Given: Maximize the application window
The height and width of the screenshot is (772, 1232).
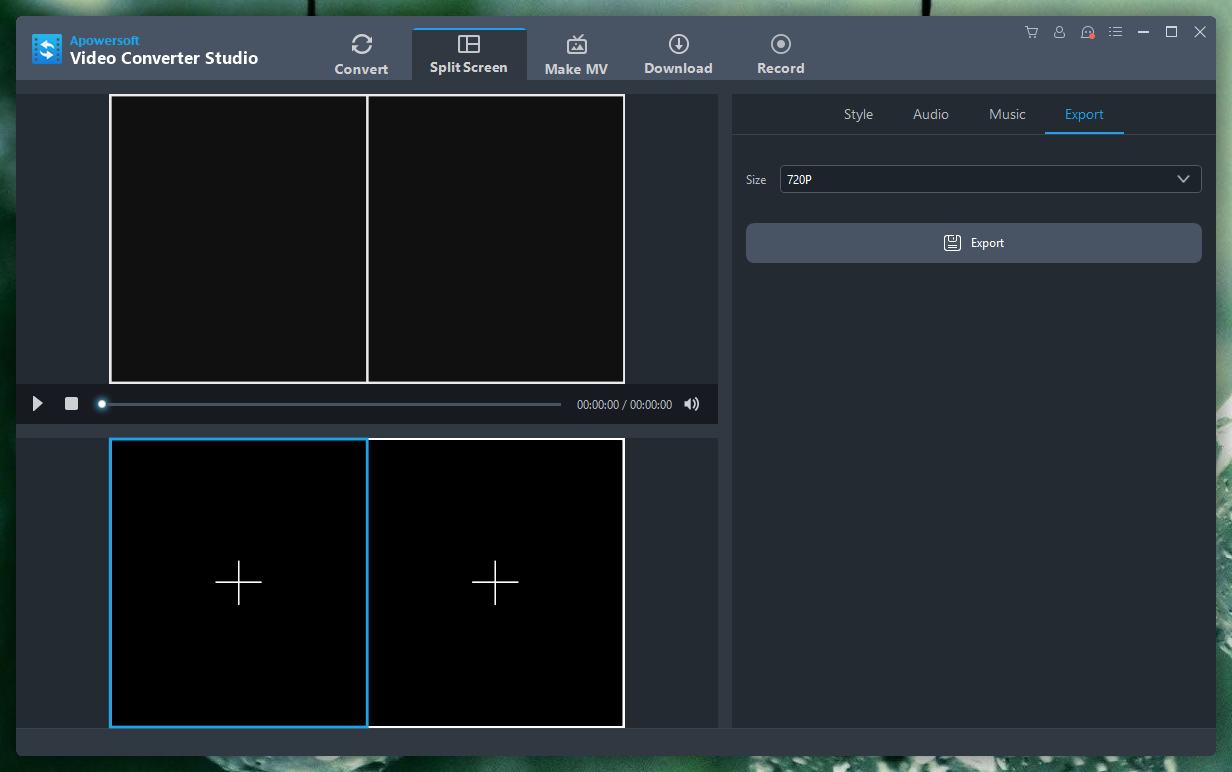Looking at the screenshot, I should tap(1172, 32).
